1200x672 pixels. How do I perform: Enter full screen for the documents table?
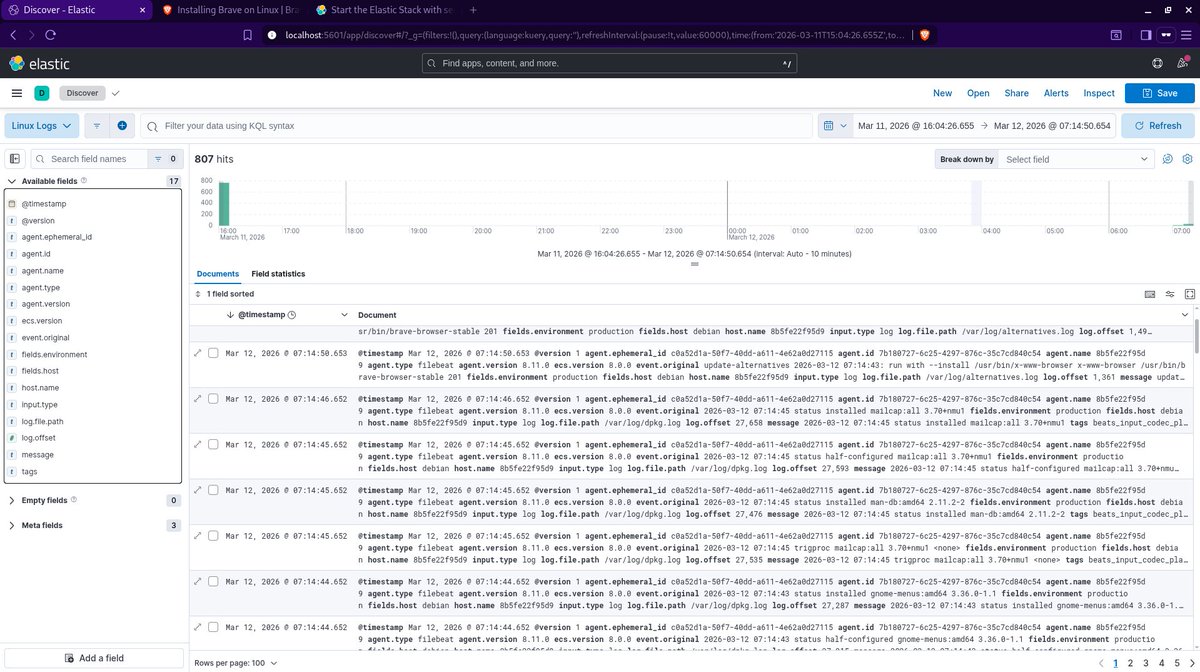point(1189,294)
